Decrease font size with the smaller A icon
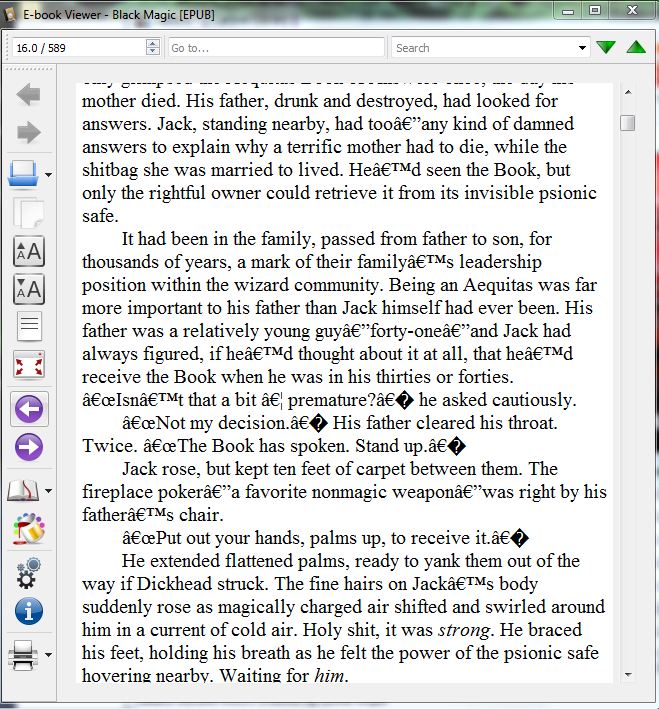This screenshot has width=659, height=709. pyautogui.click(x=29, y=289)
